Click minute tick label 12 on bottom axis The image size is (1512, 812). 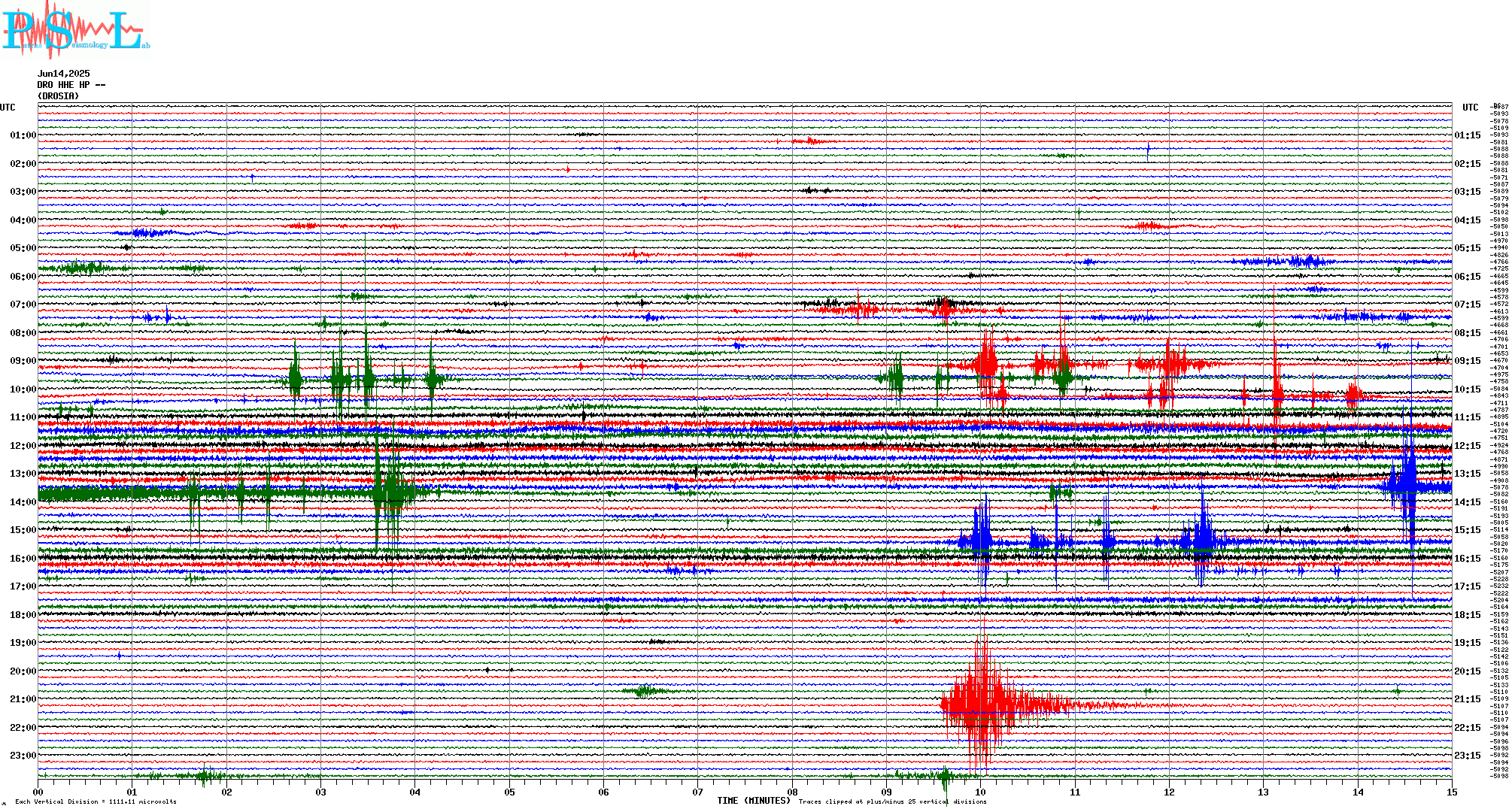click(x=1169, y=792)
